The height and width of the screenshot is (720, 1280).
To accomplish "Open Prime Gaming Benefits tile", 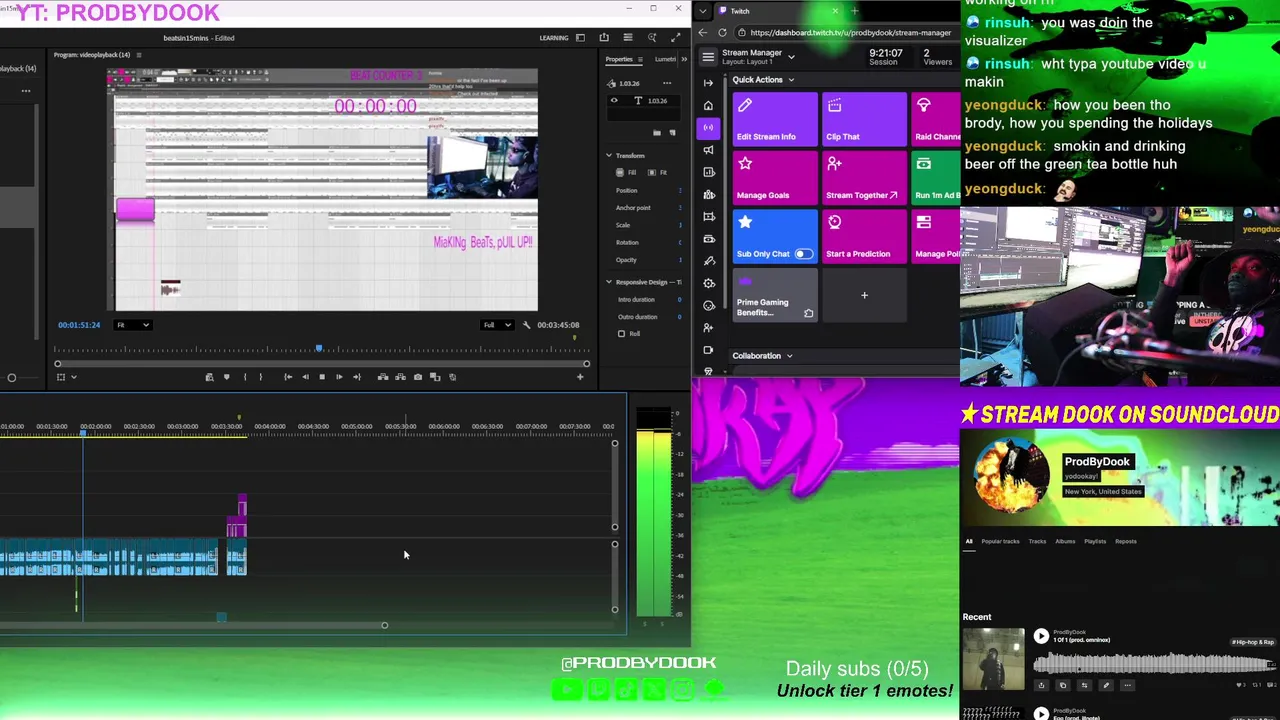I will point(775,295).
